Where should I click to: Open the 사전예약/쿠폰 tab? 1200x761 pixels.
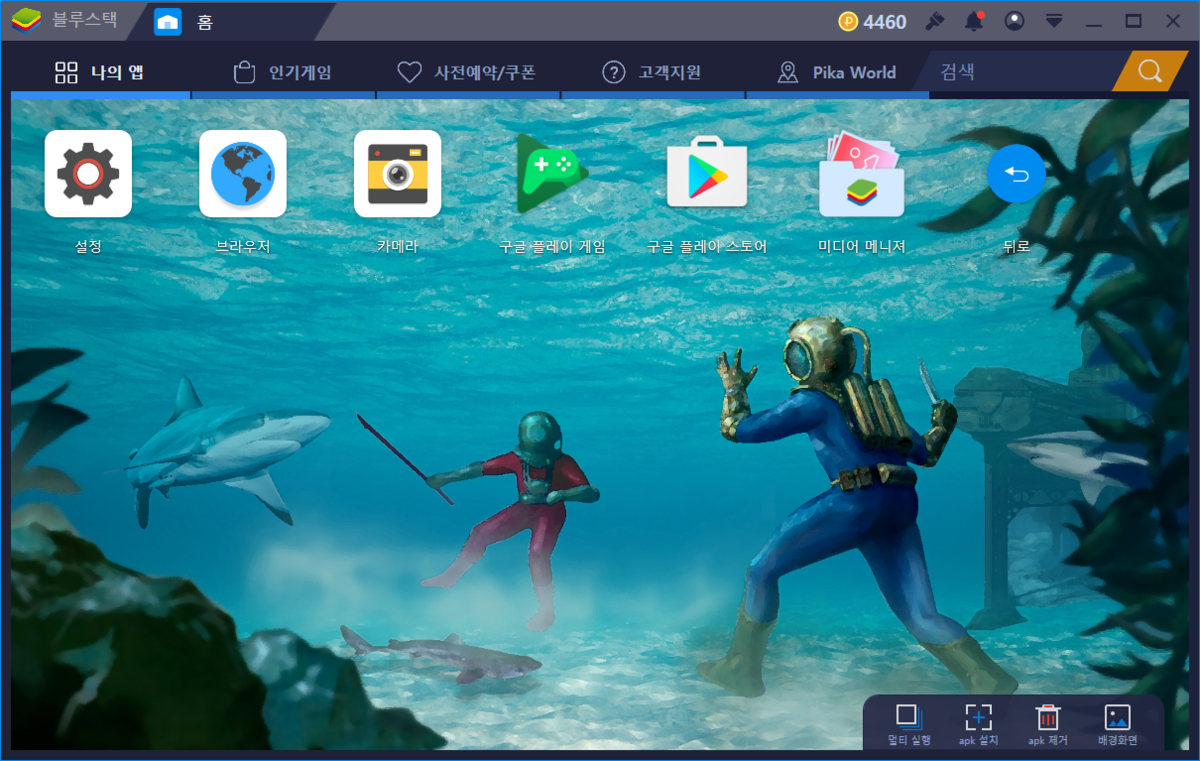(x=469, y=71)
